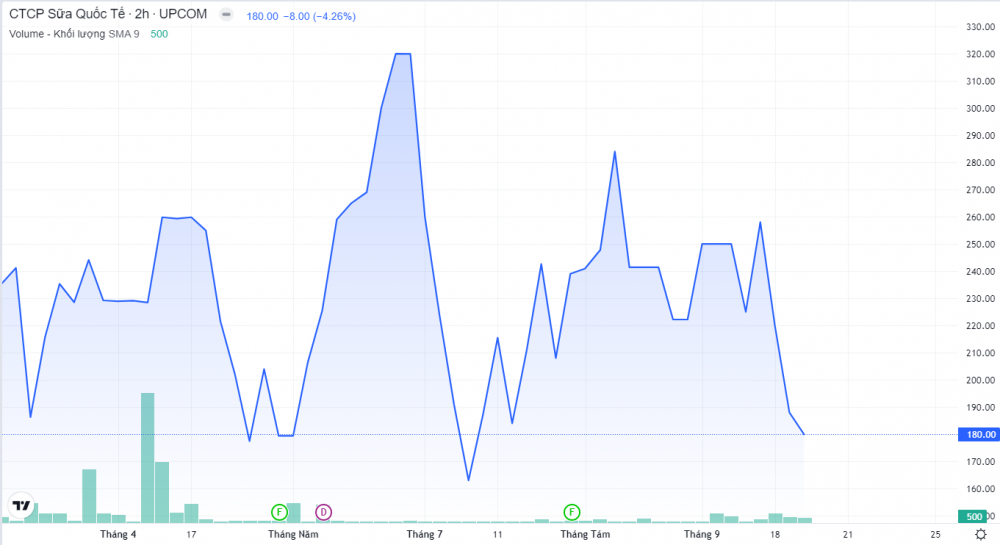The image size is (1000, 545).
Task: Click the purple D dividend marker
Action: [323, 512]
